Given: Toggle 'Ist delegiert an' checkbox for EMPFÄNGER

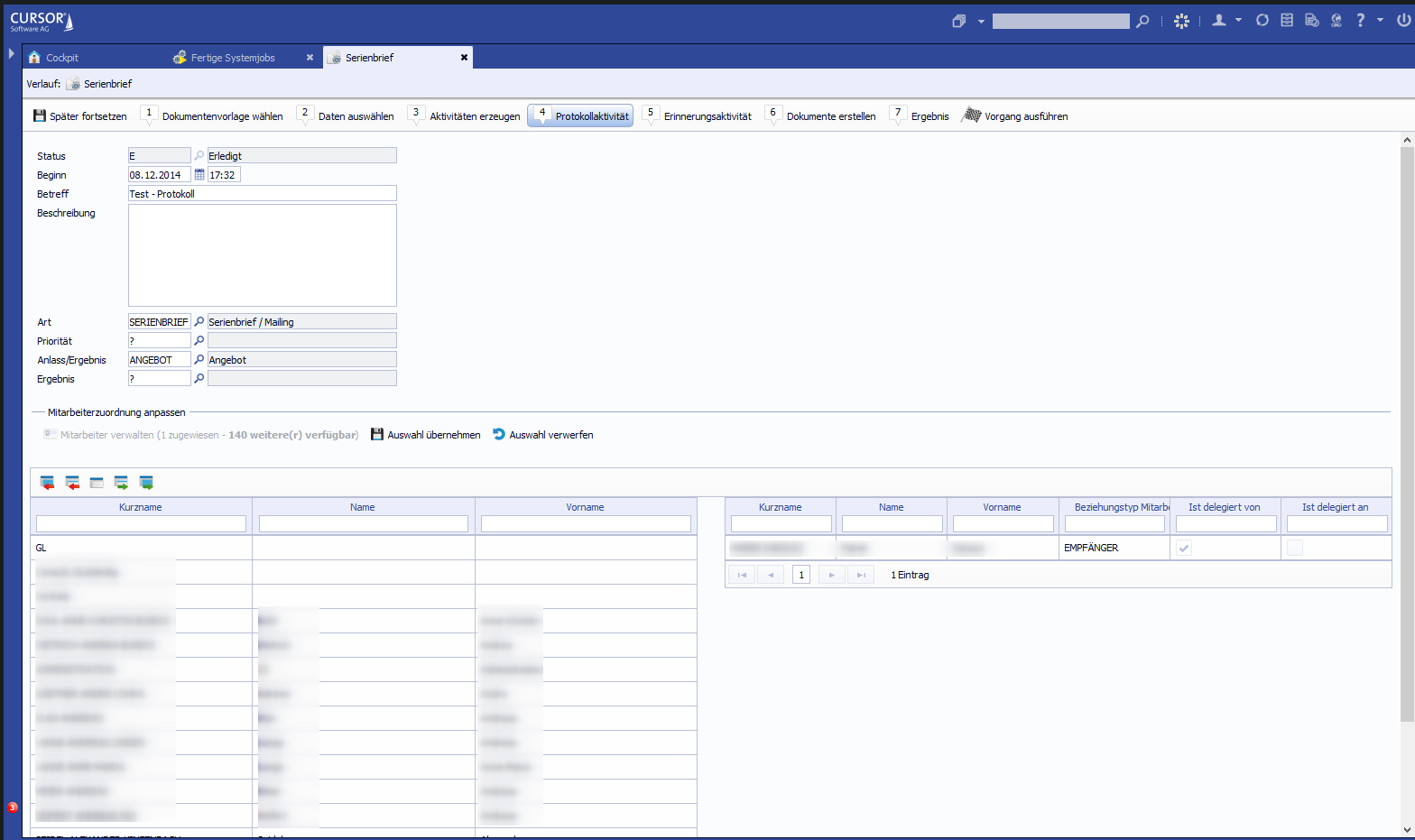Looking at the screenshot, I should click(1295, 548).
